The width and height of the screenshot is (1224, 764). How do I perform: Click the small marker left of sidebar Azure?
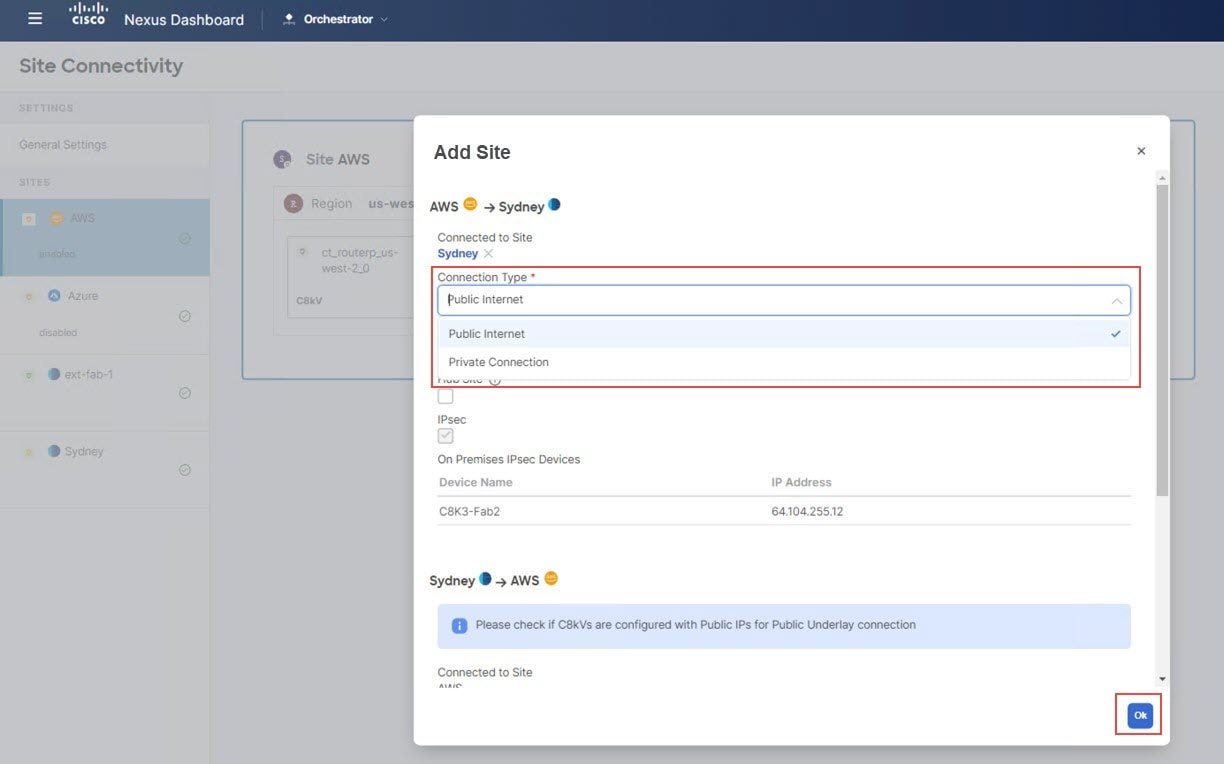[x=29, y=297]
